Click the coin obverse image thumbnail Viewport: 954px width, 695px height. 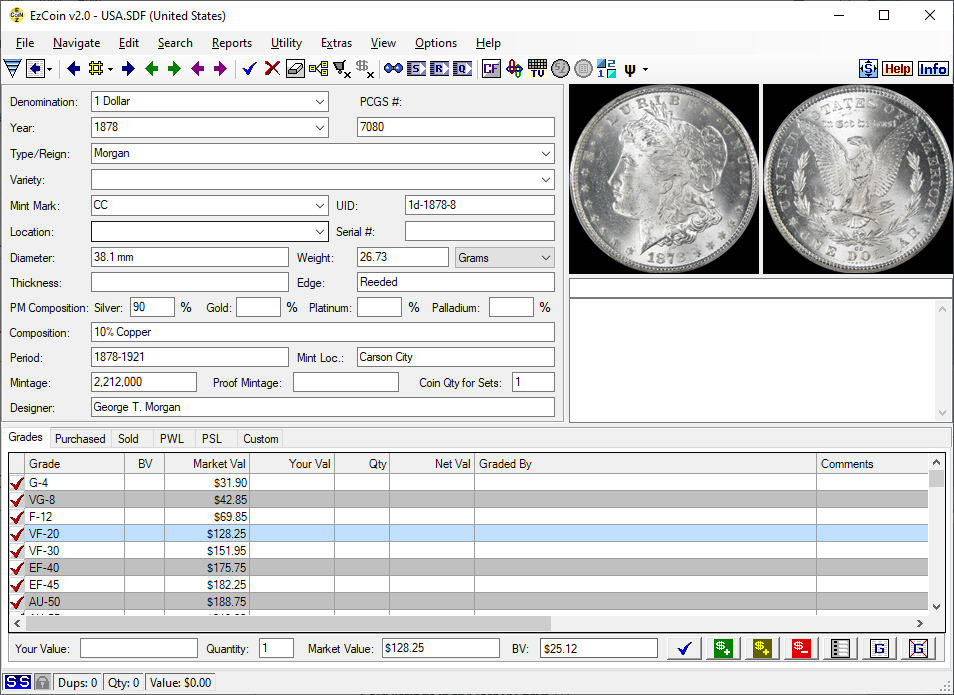point(663,178)
